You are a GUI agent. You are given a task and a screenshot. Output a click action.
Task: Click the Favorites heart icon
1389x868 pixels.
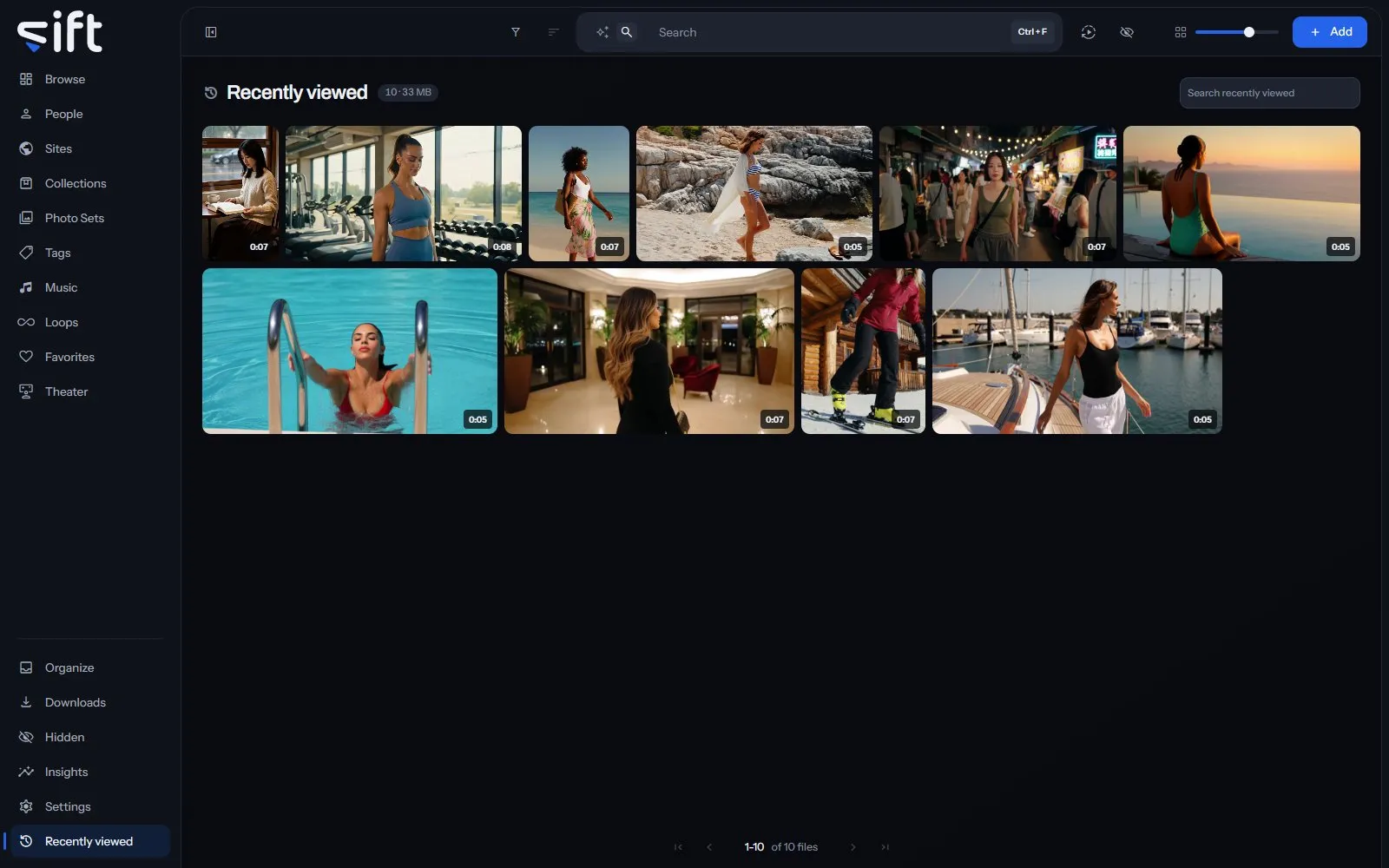tap(26, 357)
